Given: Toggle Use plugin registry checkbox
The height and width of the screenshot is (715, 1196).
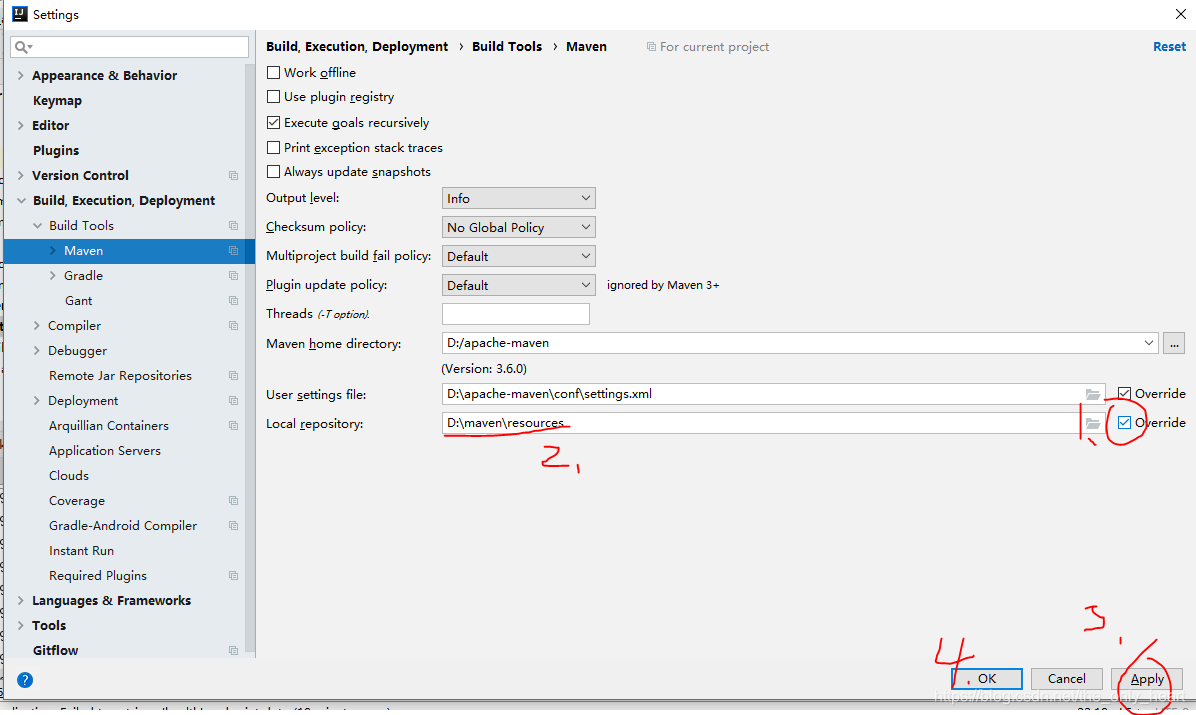Looking at the screenshot, I should click(x=273, y=97).
